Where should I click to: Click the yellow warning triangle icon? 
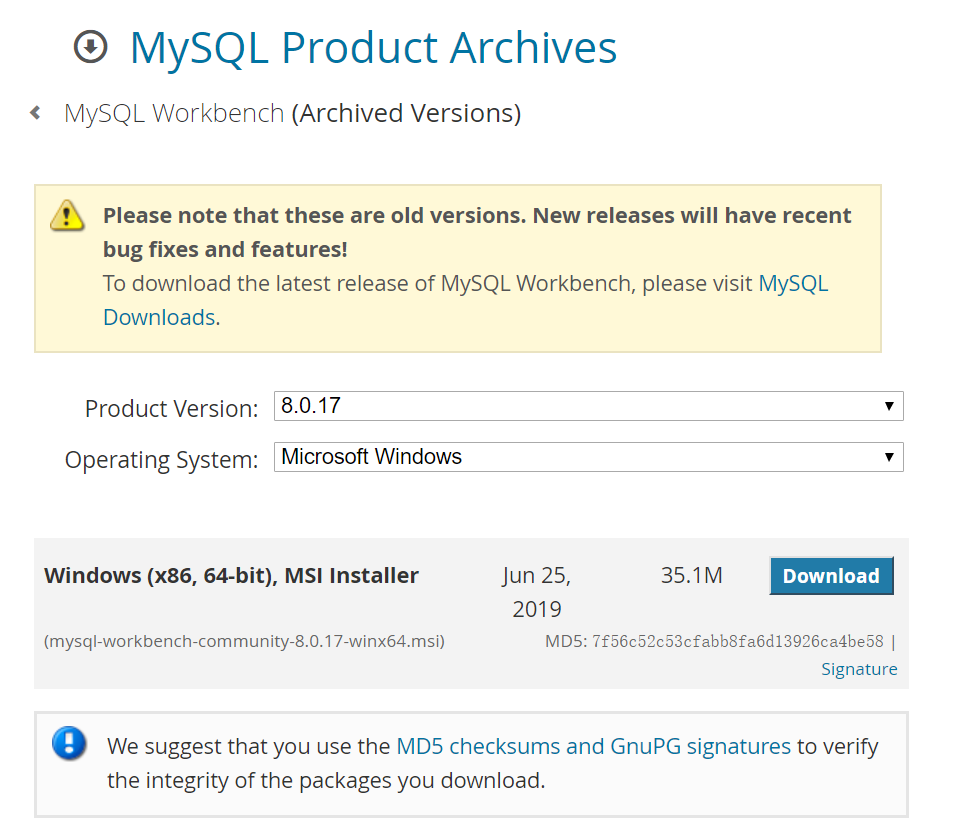click(67, 215)
